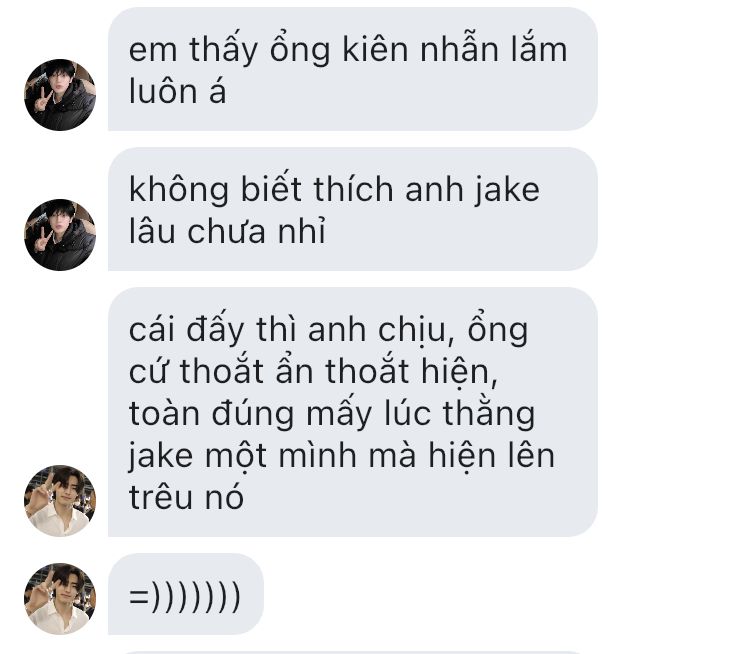Click the line "cứ thoắt ẩn thoắt hiện,"
Screen dimensions: 750x654
pyautogui.click(x=313, y=372)
